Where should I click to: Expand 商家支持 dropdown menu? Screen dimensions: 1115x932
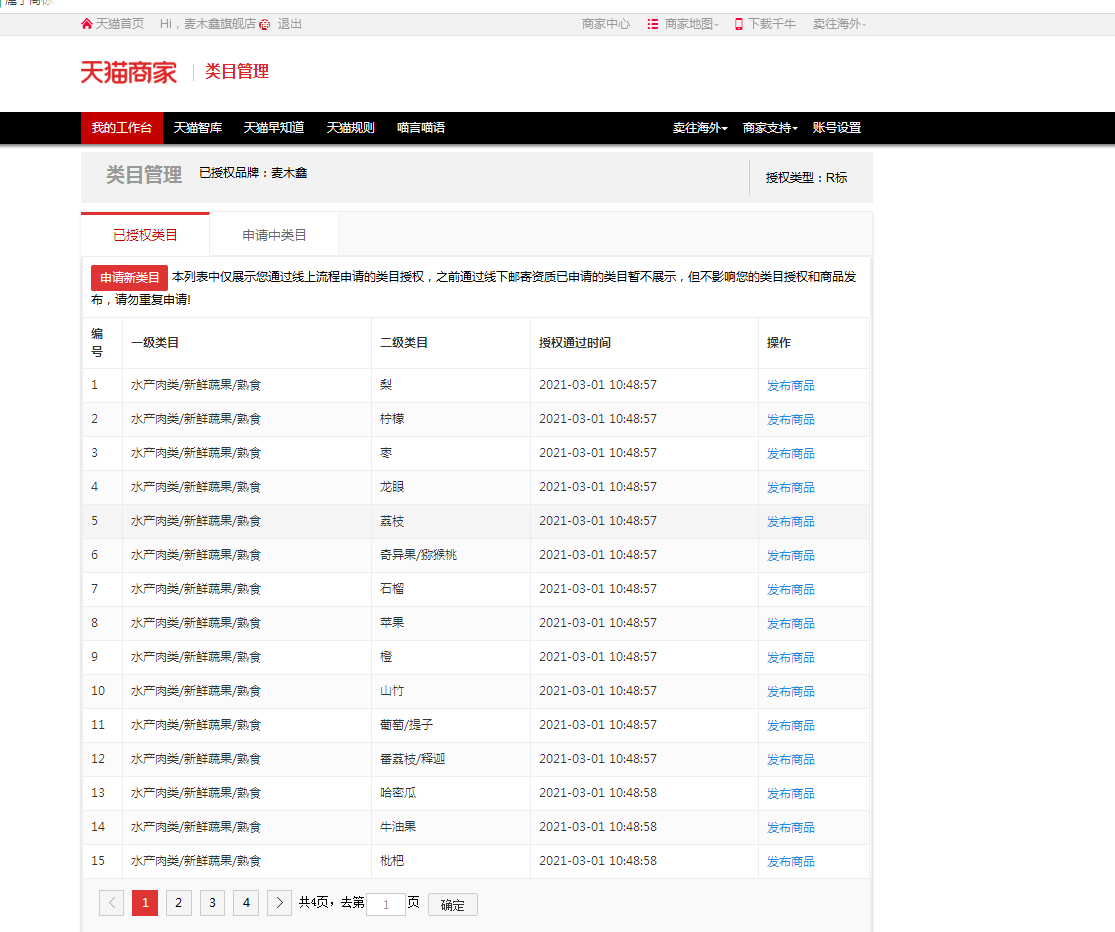(x=770, y=128)
